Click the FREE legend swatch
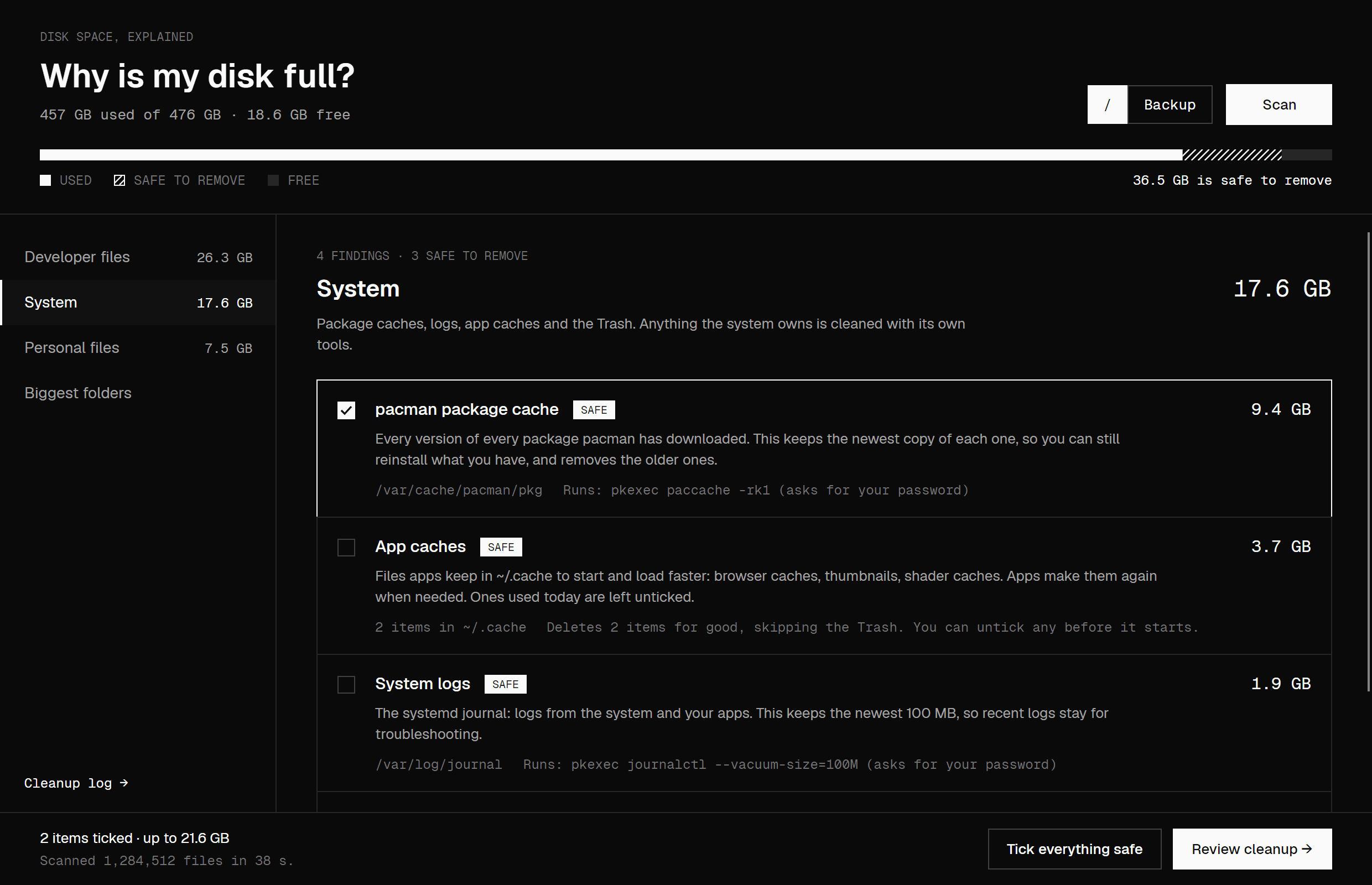 pos(274,180)
